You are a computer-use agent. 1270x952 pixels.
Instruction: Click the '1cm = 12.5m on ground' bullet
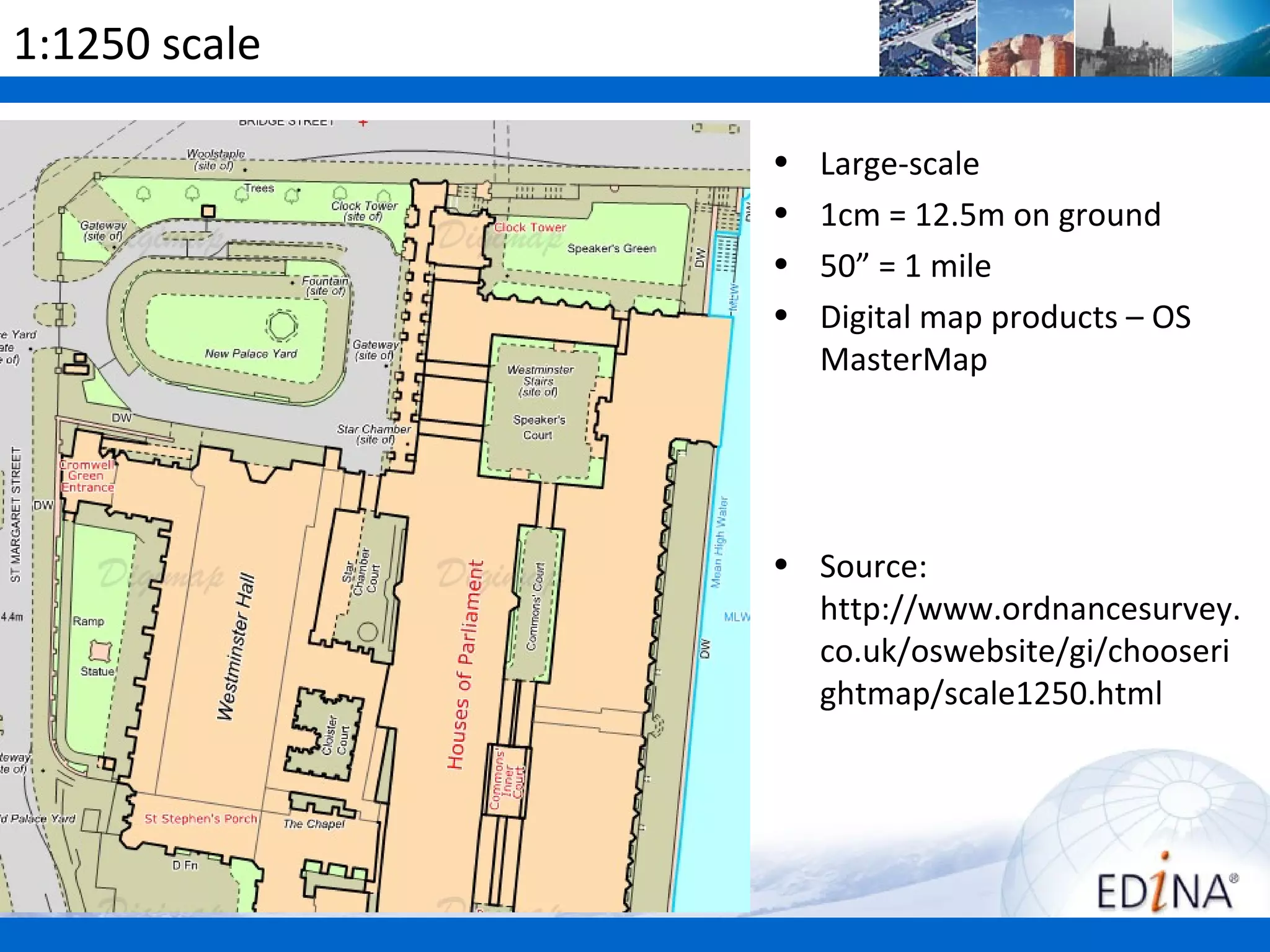(x=990, y=215)
